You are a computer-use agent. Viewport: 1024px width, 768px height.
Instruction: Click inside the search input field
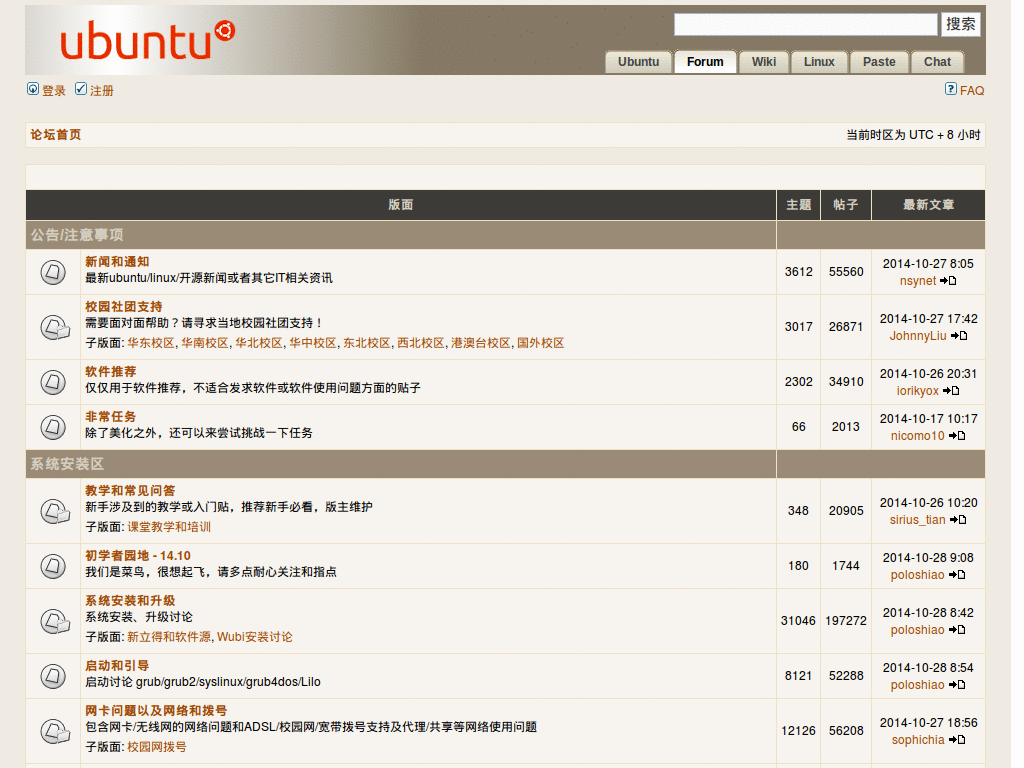coord(805,24)
